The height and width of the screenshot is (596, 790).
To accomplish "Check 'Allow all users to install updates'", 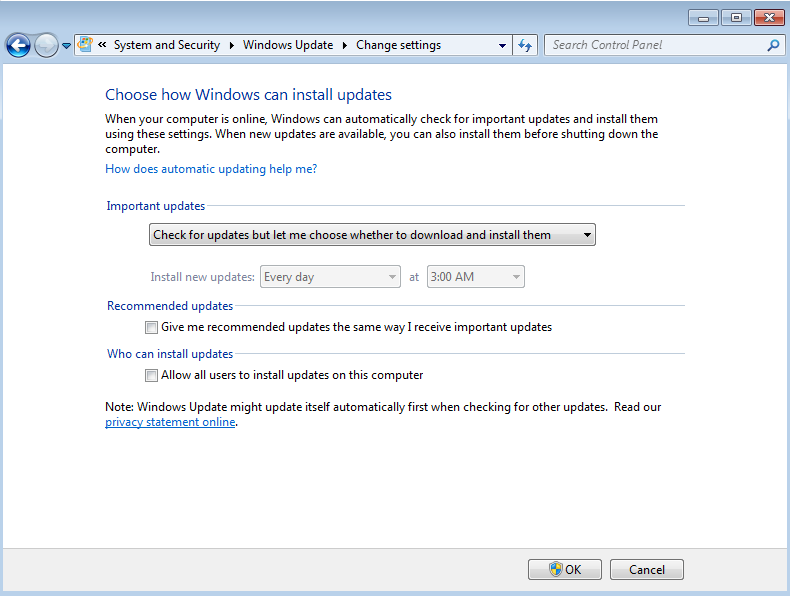I will [x=151, y=375].
